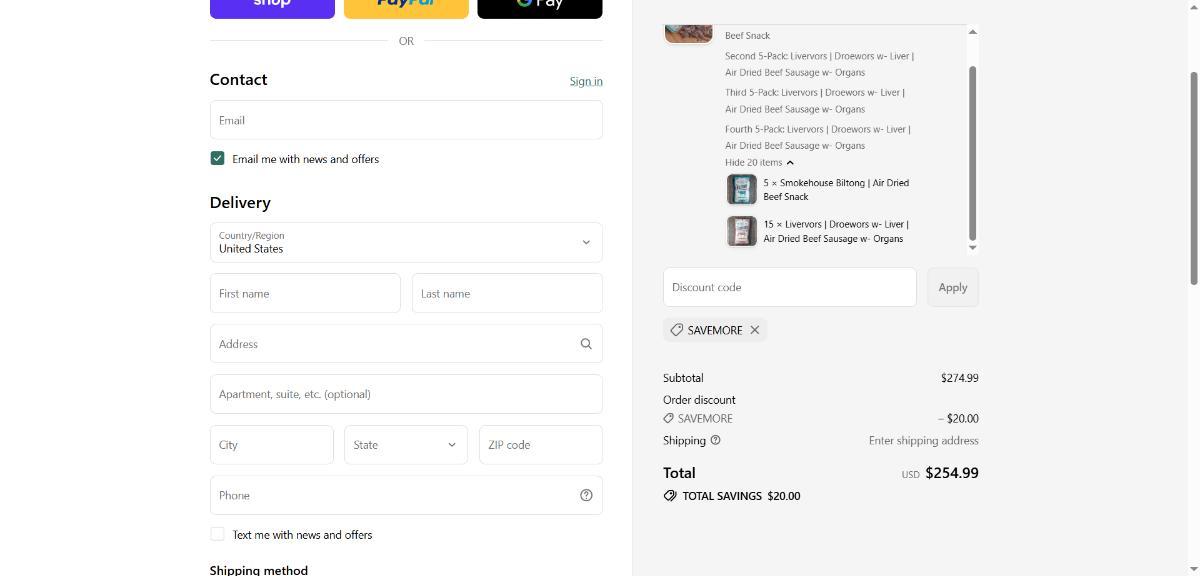Viewport: 1200px width, 576px height.
Task: Click the Sign in link
Action: (x=586, y=81)
